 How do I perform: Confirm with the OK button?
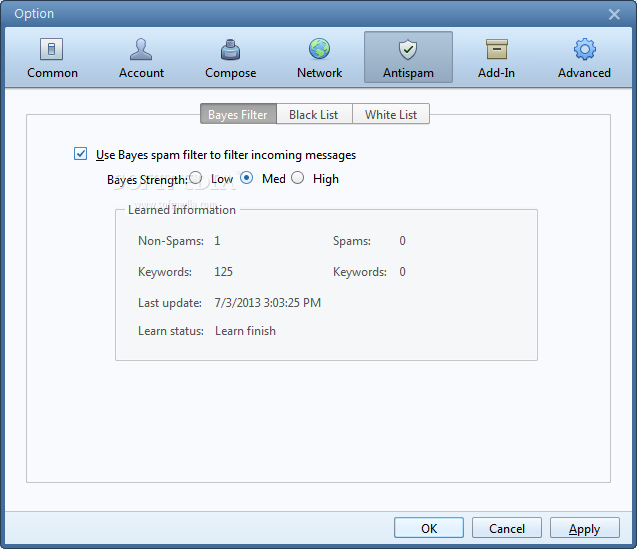[x=429, y=528]
